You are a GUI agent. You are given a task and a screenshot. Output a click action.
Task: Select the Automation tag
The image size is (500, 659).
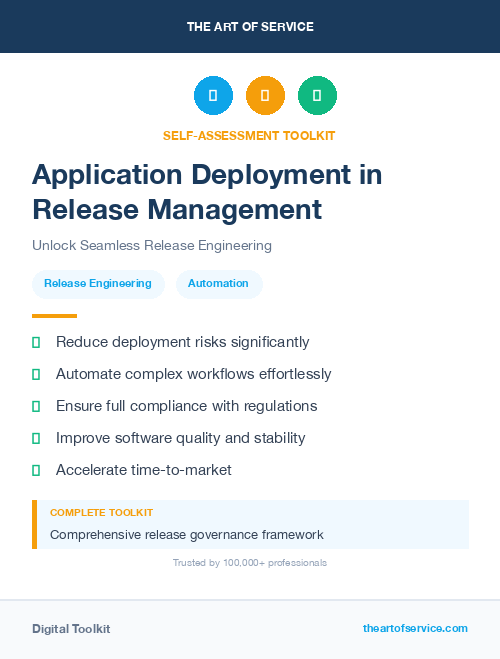[x=219, y=284]
